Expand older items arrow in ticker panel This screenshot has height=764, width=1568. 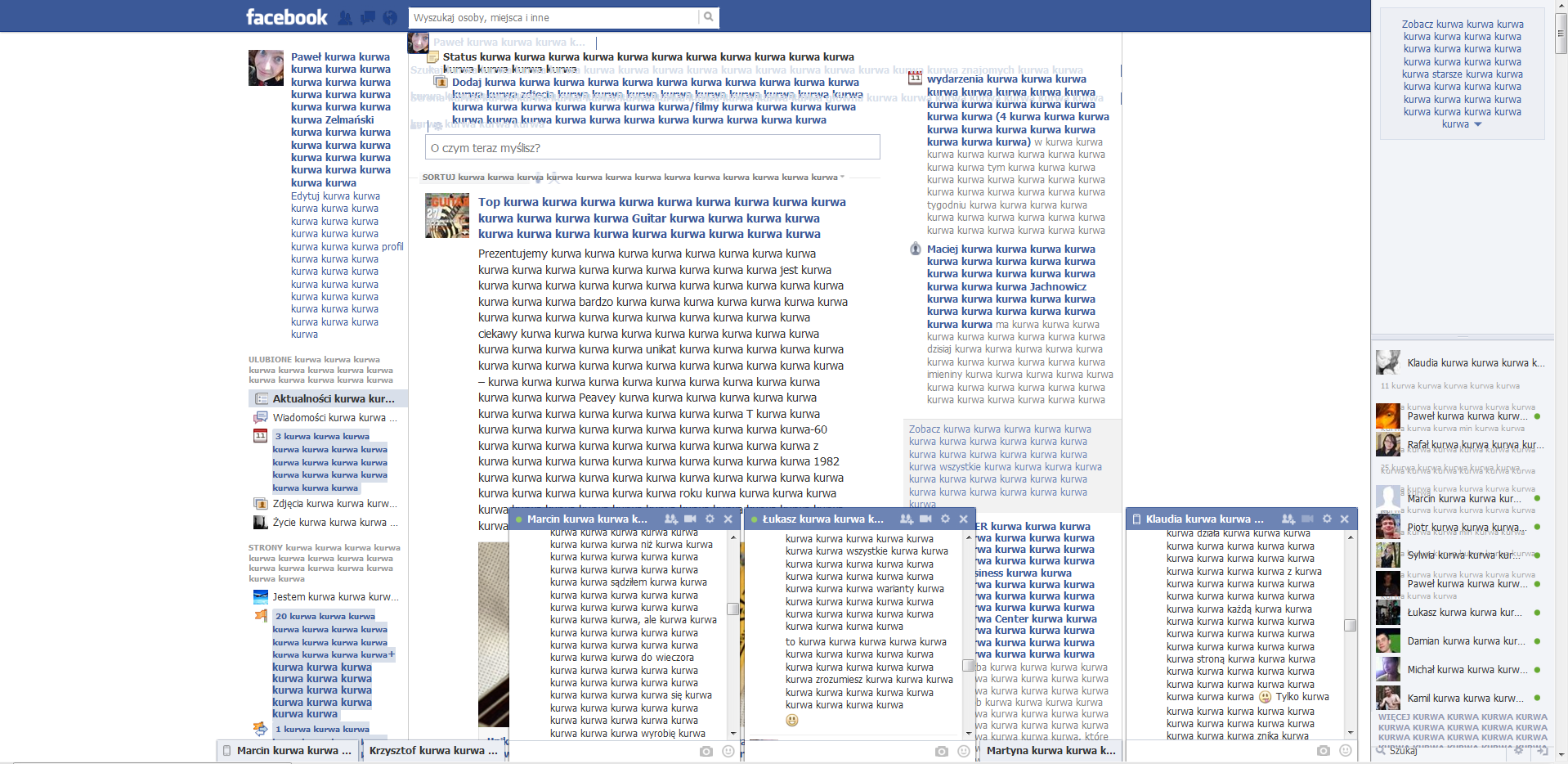pyautogui.click(x=1477, y=124)
